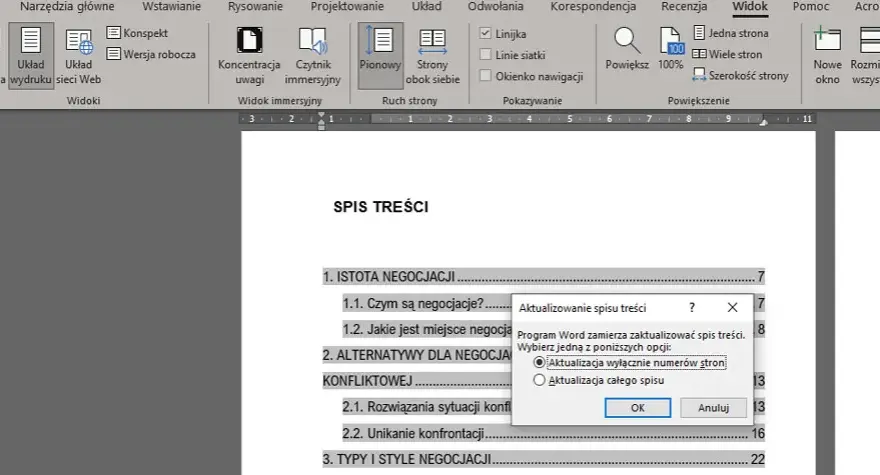Image resolution: width=880 pixels, height=475 pixels.
Task: Confirm the dialog with OK
Action: click(638, 408)
